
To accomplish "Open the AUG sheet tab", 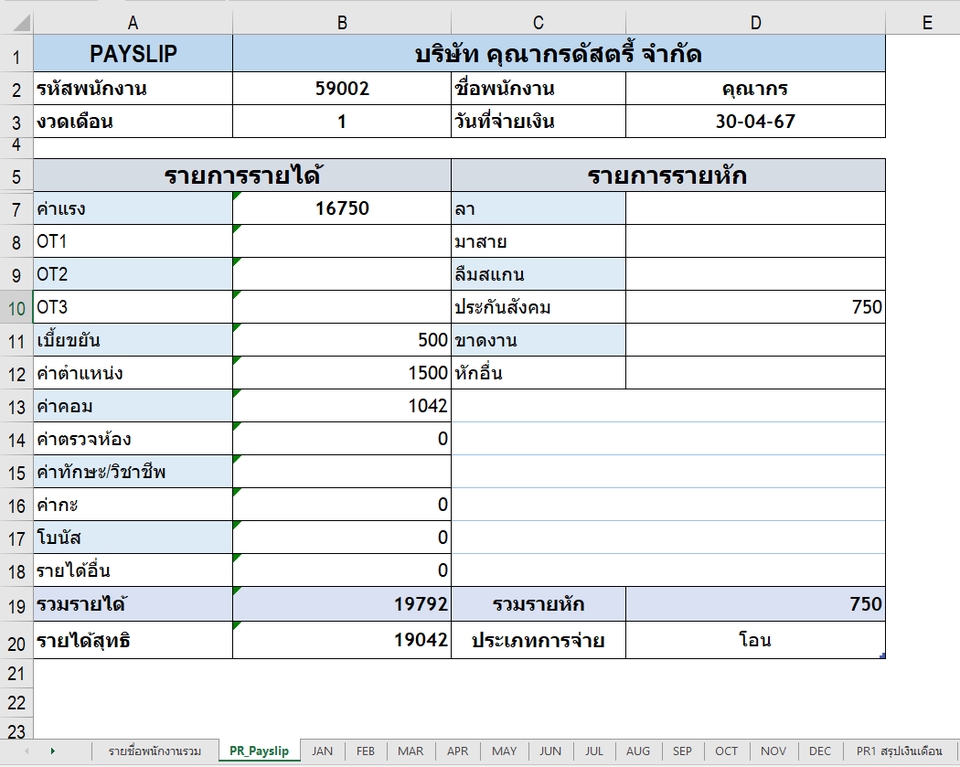I will [x=638, y=750].
